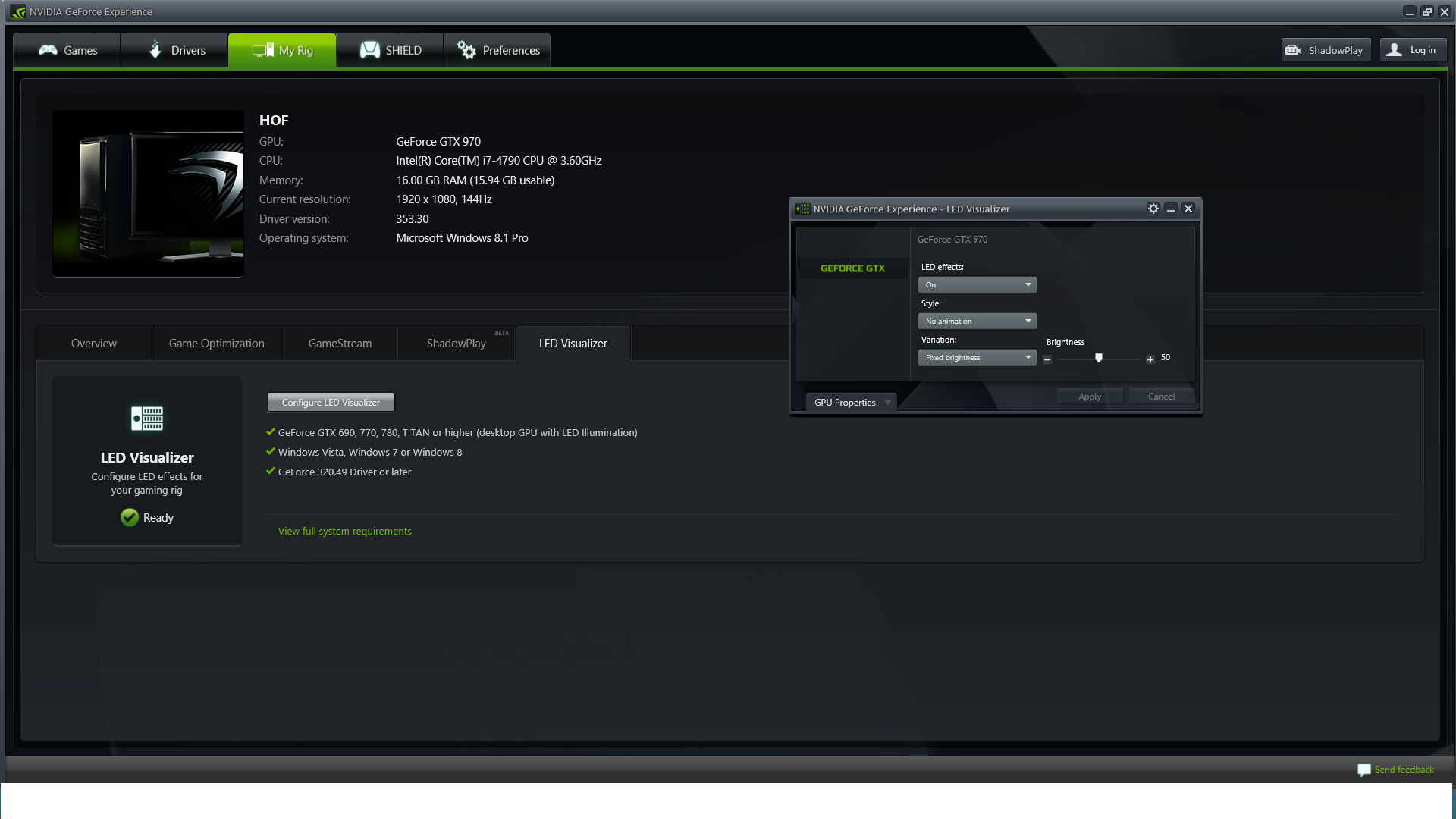Switch to the Game Optimization tab
Viewport: 1456px width, 819px height.
[x=216, y=344]
